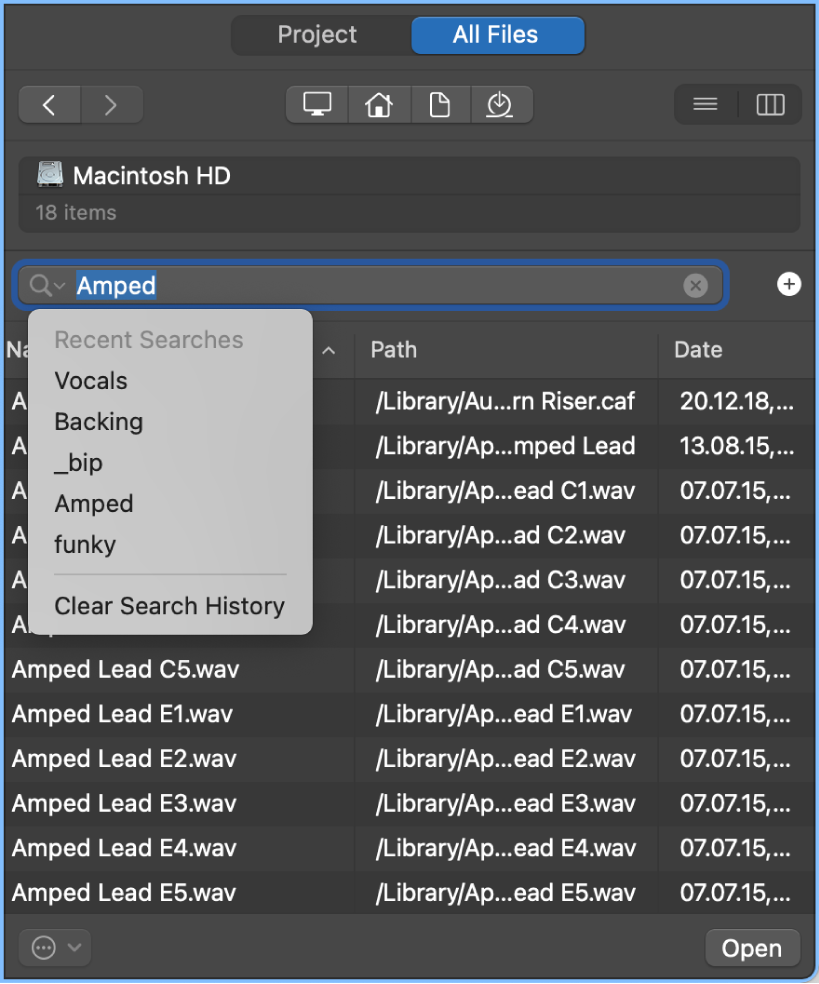The width and height of the screenshot is (819, 984).
Task: Select Vocals from recent searches
Action: [90, 381]
